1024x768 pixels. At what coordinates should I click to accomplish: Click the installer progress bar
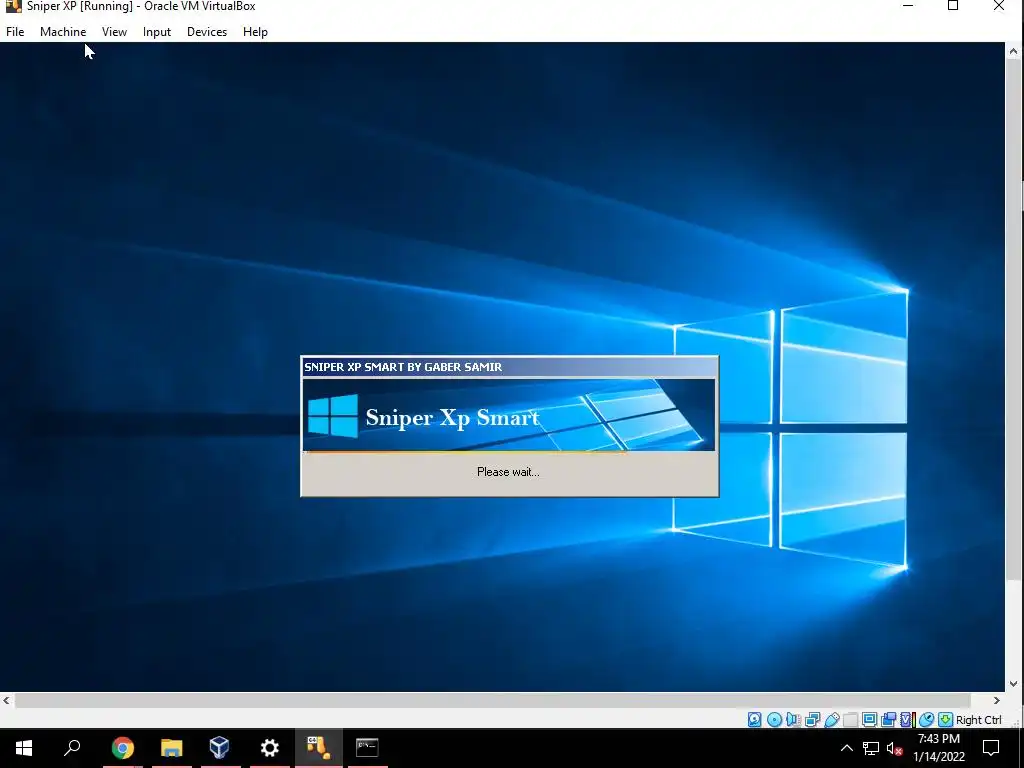(x=509, y=452)
